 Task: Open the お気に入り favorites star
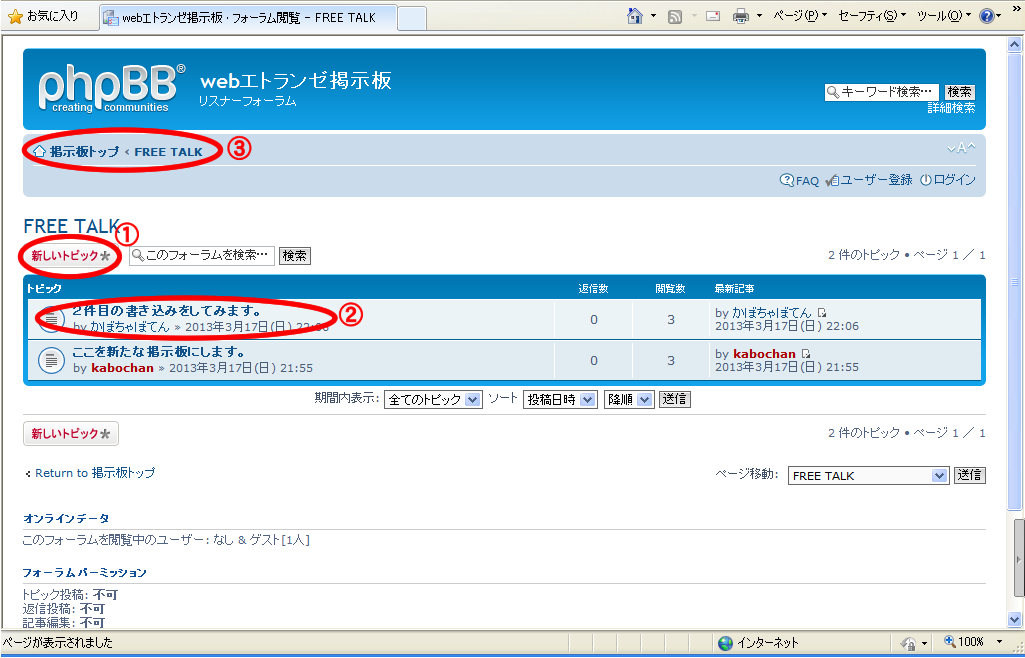(x=16, y=16)
